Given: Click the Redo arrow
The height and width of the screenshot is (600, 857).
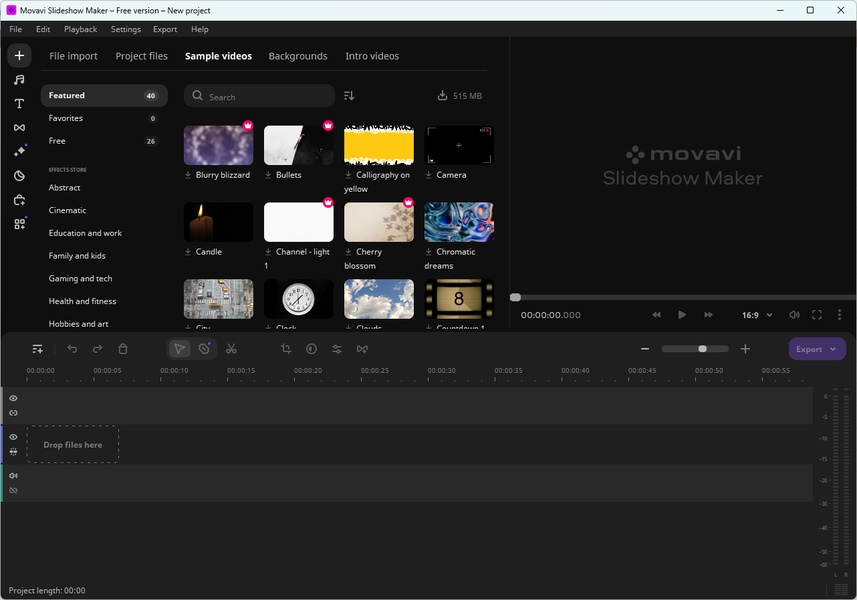Looking at the screenshot, I should coord(97,349).
